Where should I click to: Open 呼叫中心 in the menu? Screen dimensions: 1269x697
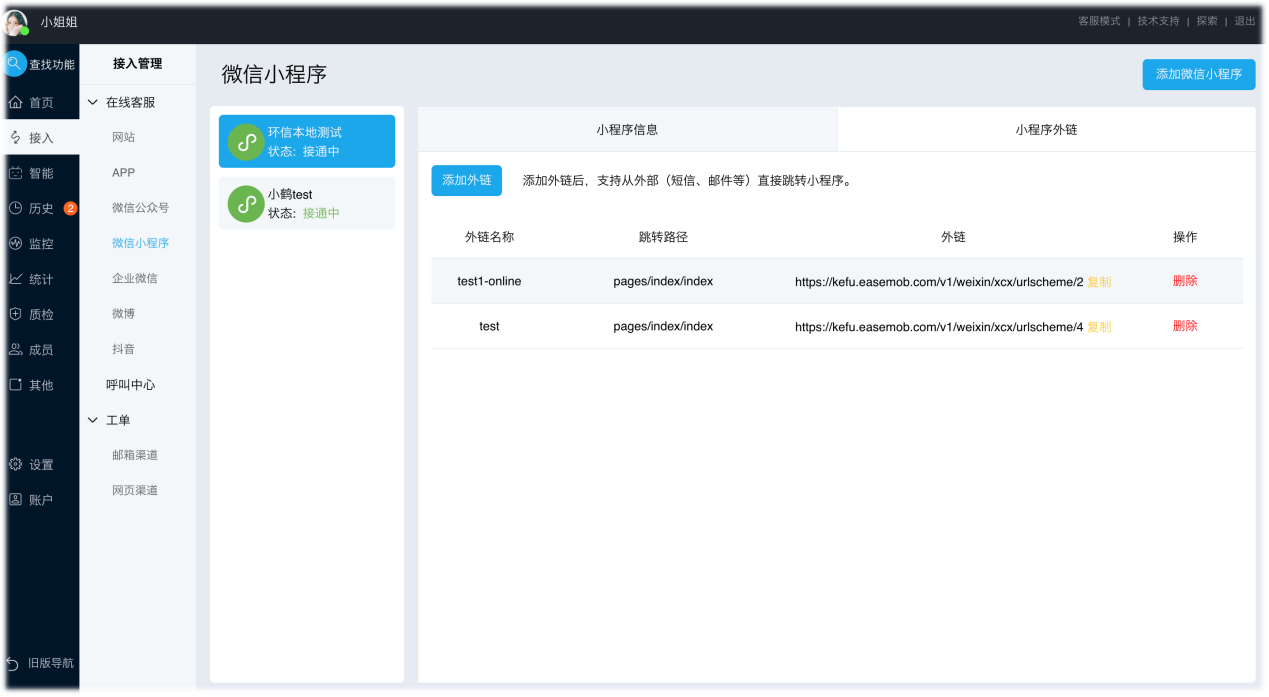point(131,385)
